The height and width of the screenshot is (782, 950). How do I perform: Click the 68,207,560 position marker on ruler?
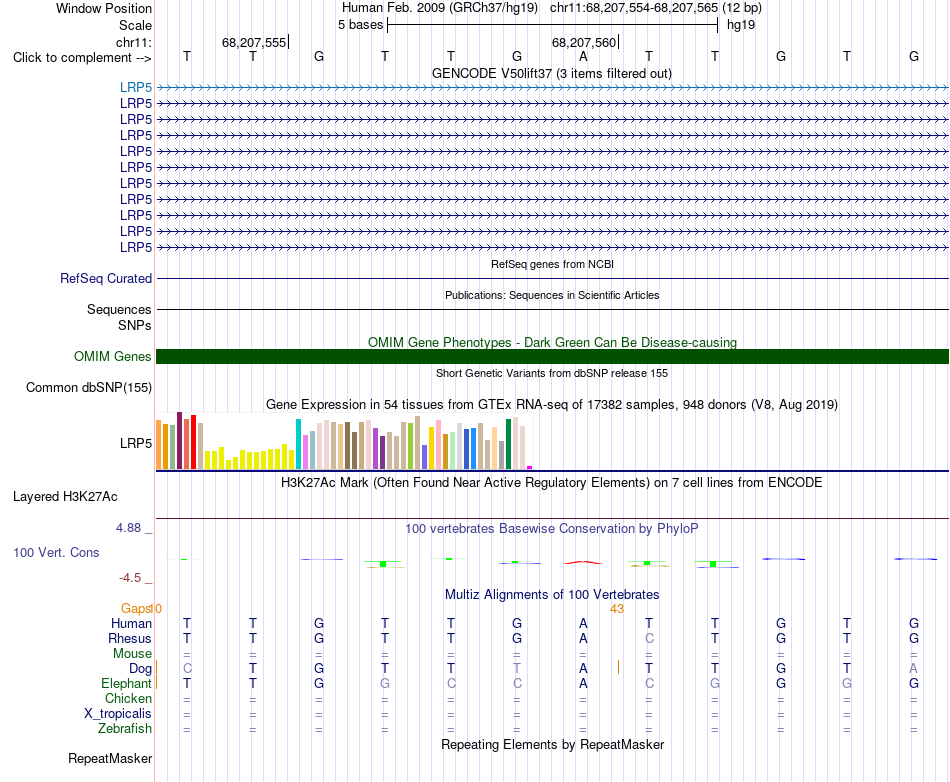click(584, 42)
